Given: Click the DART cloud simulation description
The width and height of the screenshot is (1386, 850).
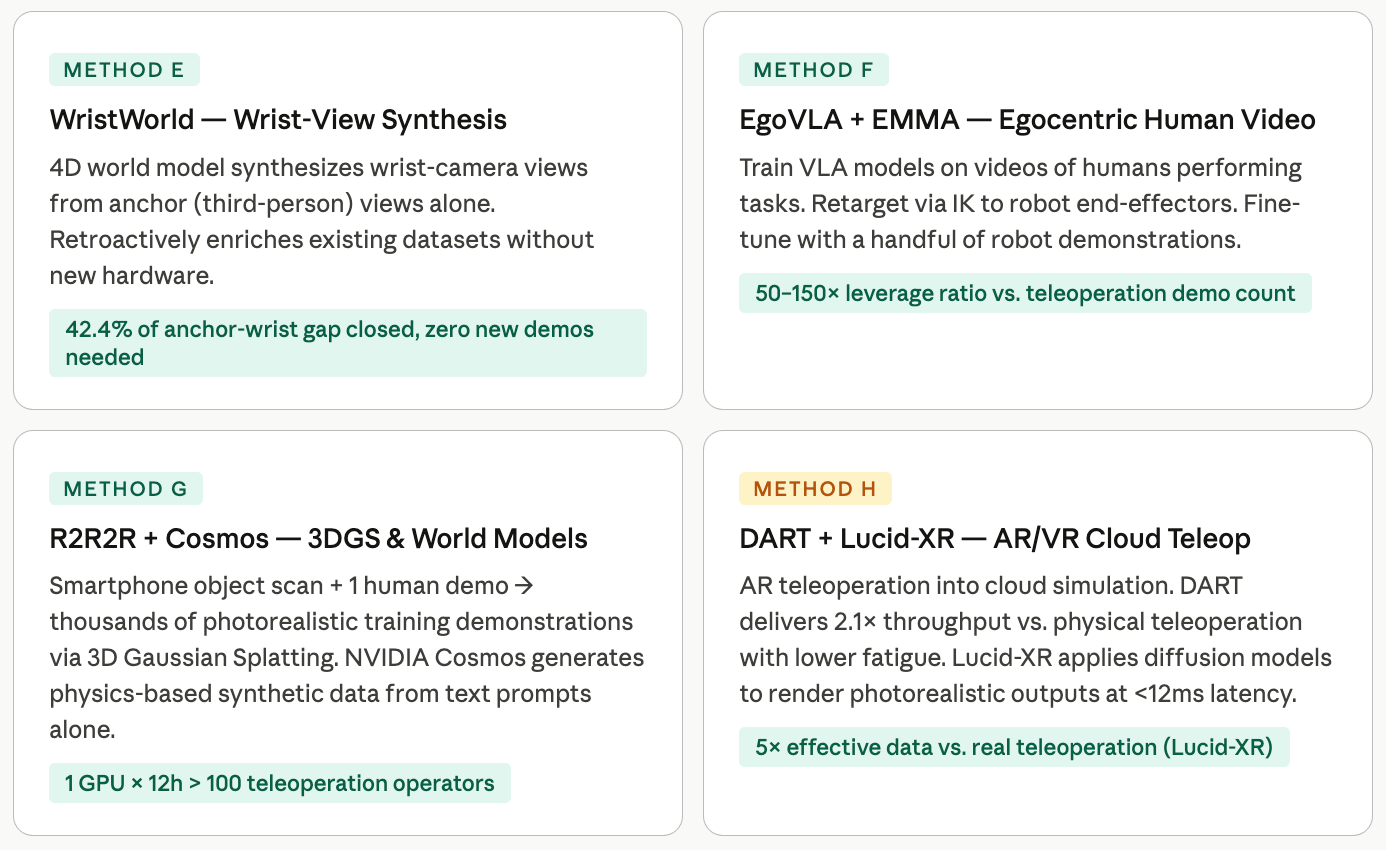Looking at the screenshot, I should pyautogui.click(x=1036, y=640).
